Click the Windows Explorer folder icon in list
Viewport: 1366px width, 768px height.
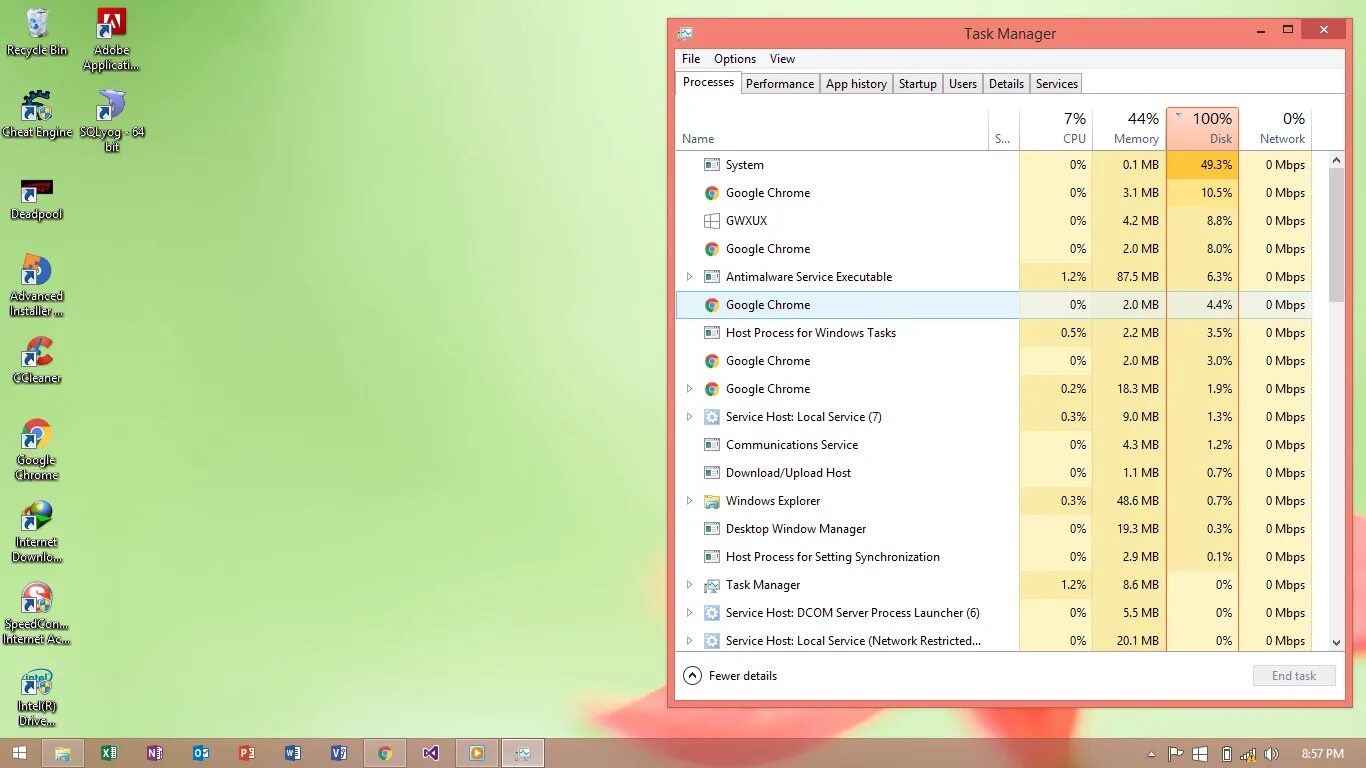pyautogui.click(x=712, y=501)
